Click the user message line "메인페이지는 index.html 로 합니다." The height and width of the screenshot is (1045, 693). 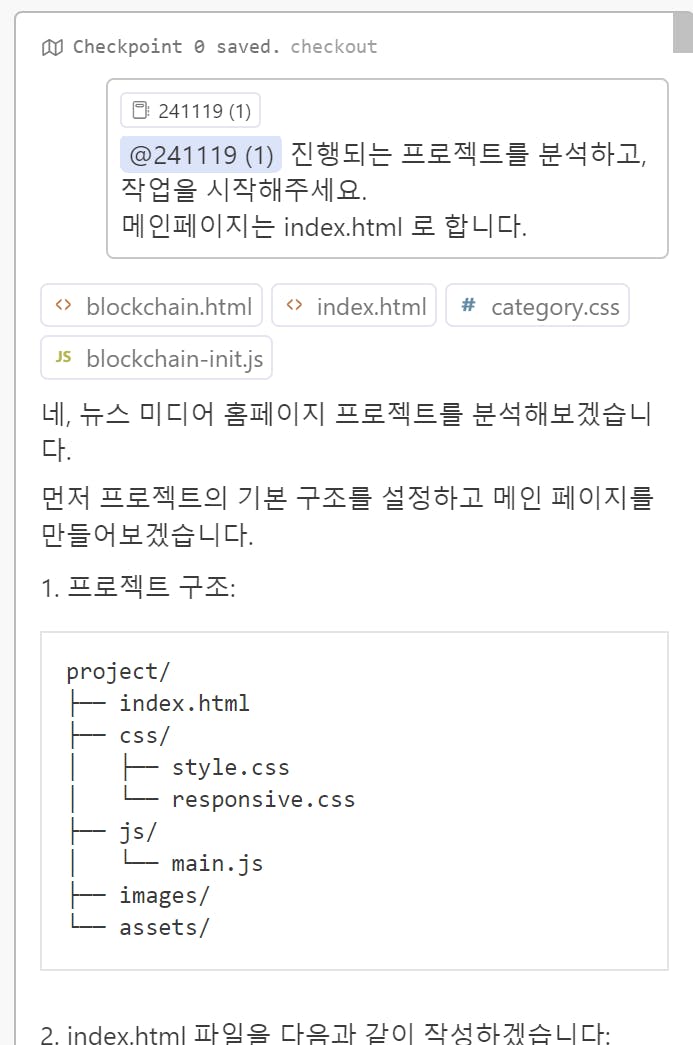click(x=324, y=225)
